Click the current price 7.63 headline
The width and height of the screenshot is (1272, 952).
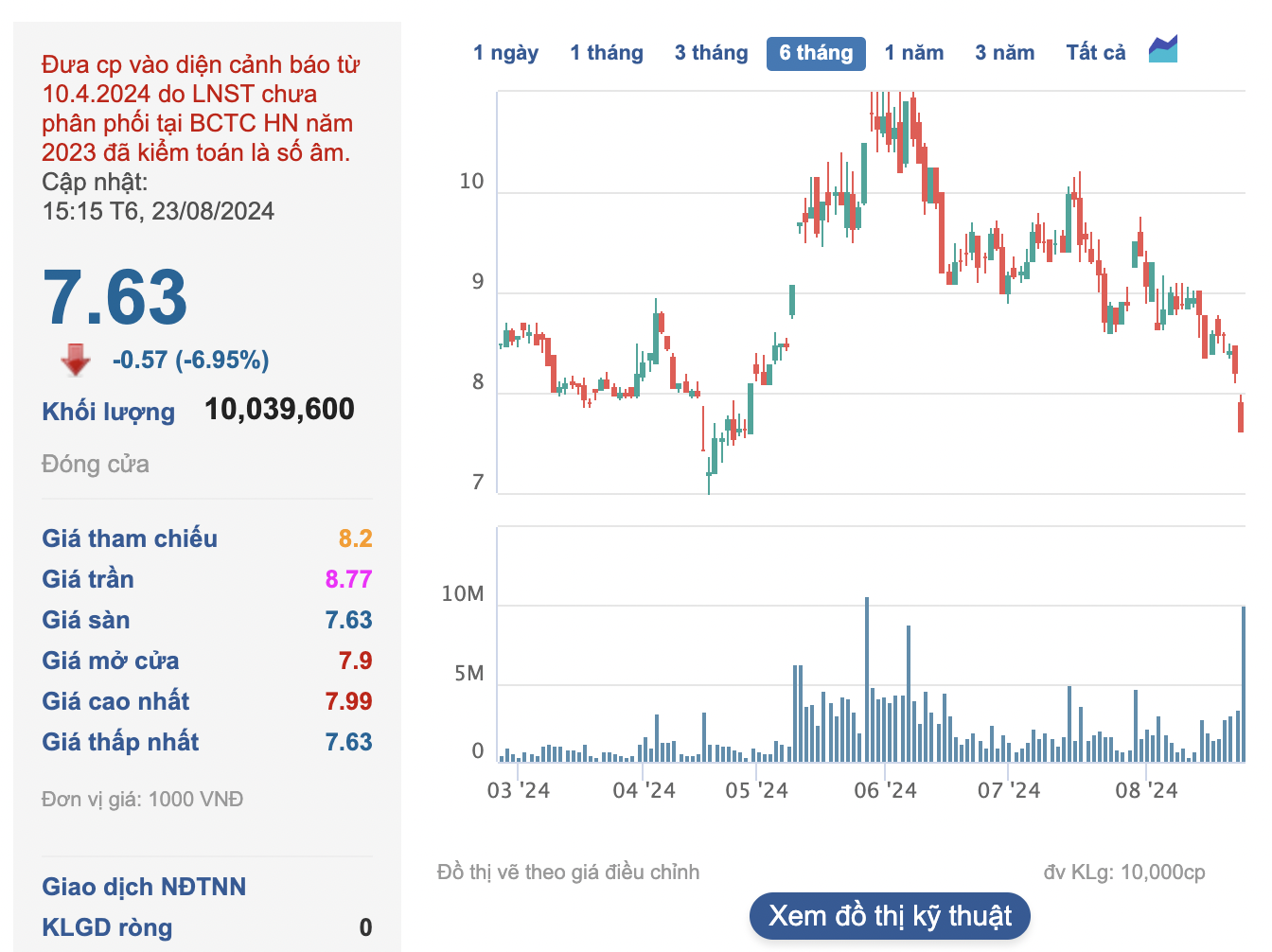click(x=115, y=297)
